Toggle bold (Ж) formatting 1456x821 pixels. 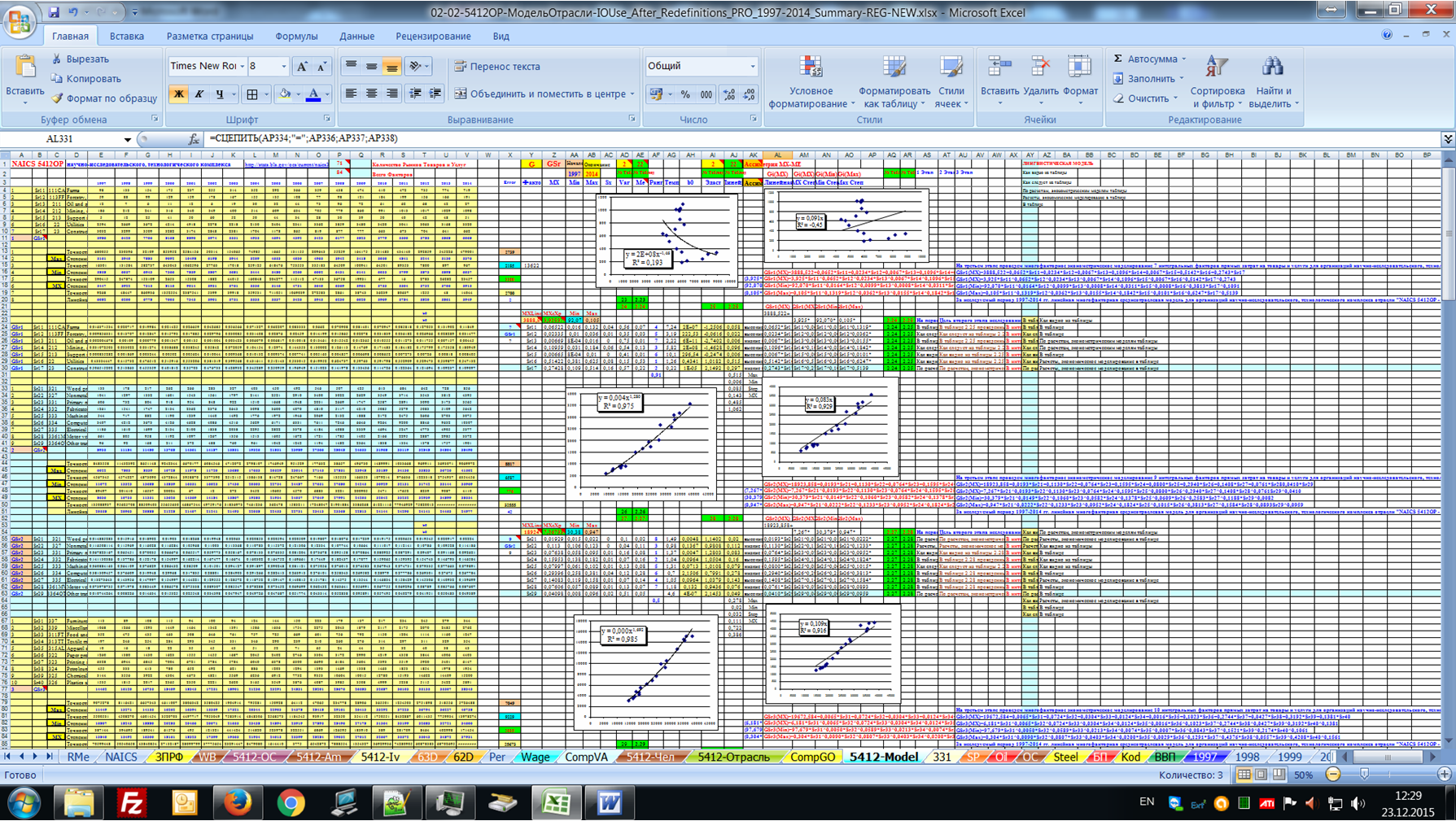coord(178,94)
